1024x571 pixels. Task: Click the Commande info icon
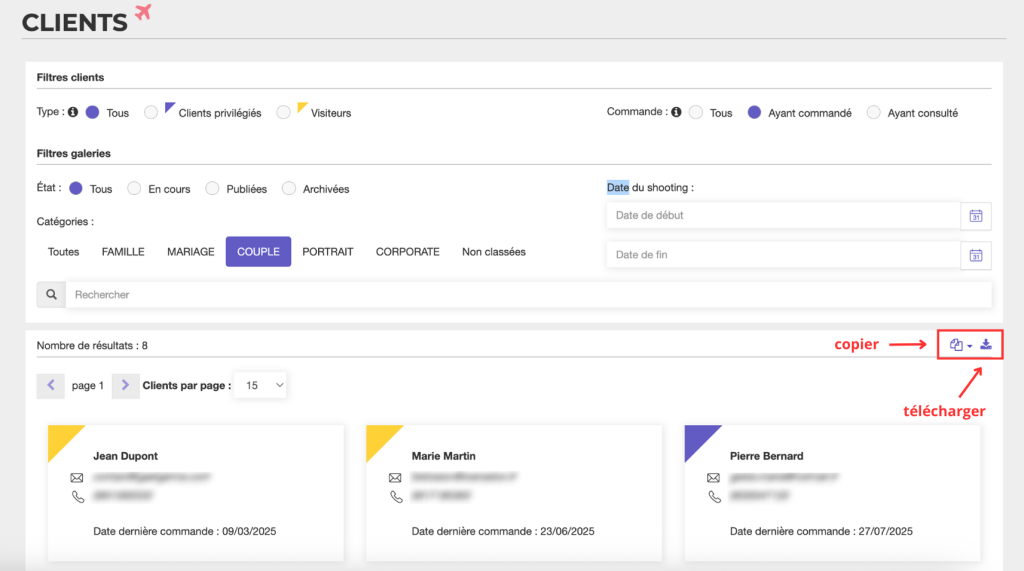point(677,112)
